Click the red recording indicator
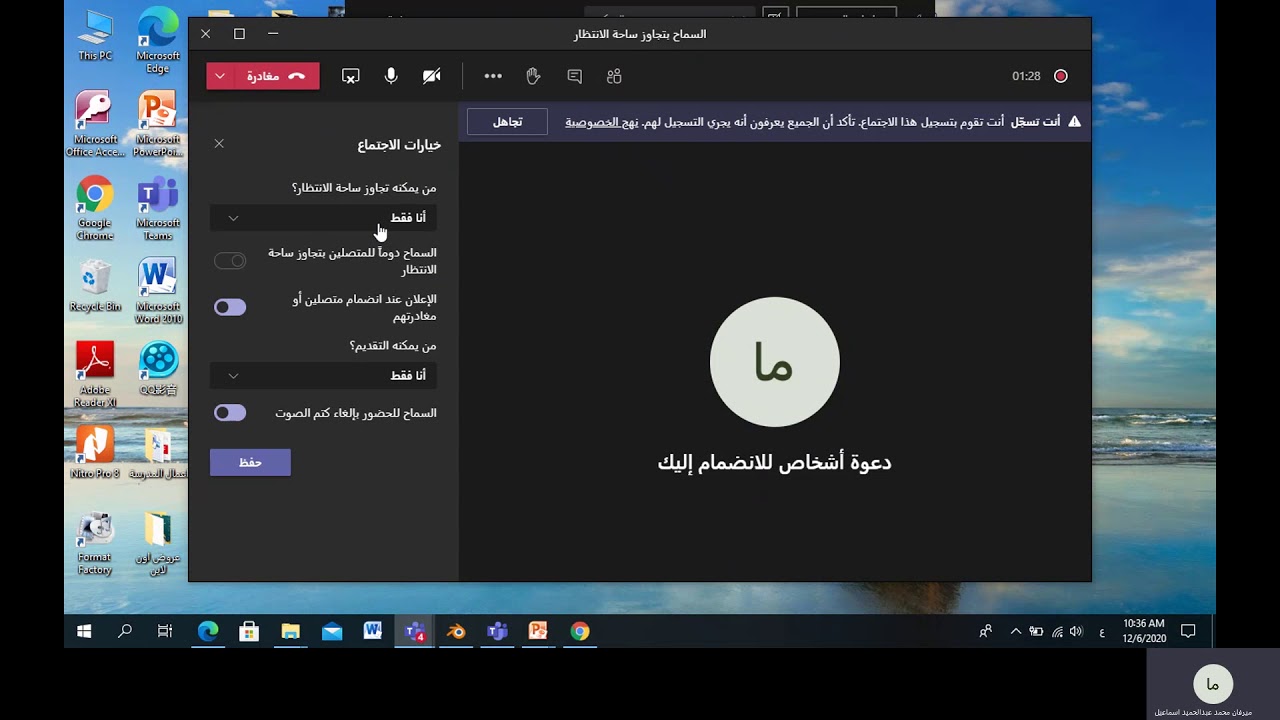 tap(1061, 76)
